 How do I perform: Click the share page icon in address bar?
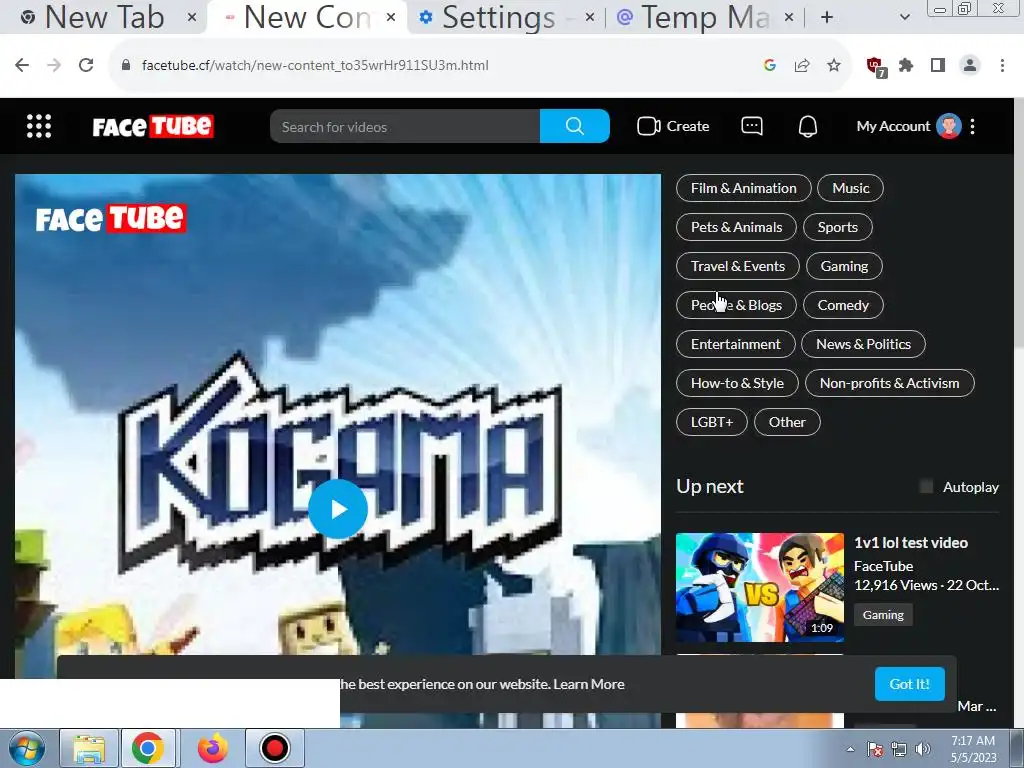click(x=802, y=65)
